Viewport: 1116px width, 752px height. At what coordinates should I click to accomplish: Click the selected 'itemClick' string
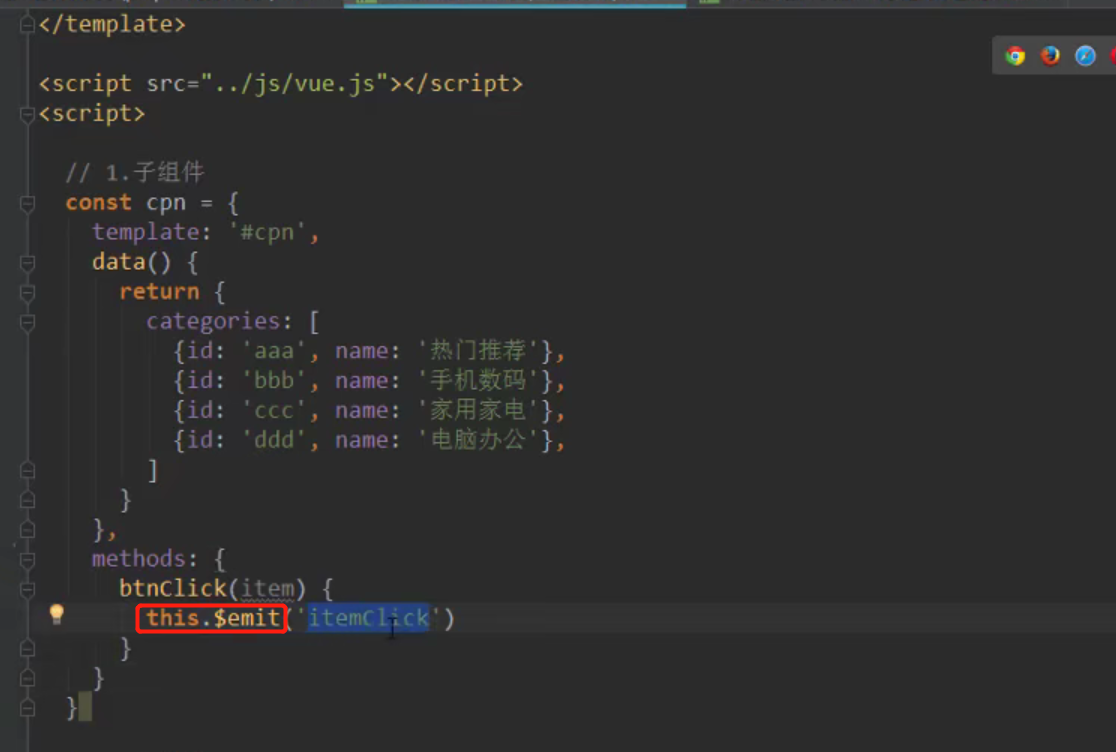click(369, 618)
